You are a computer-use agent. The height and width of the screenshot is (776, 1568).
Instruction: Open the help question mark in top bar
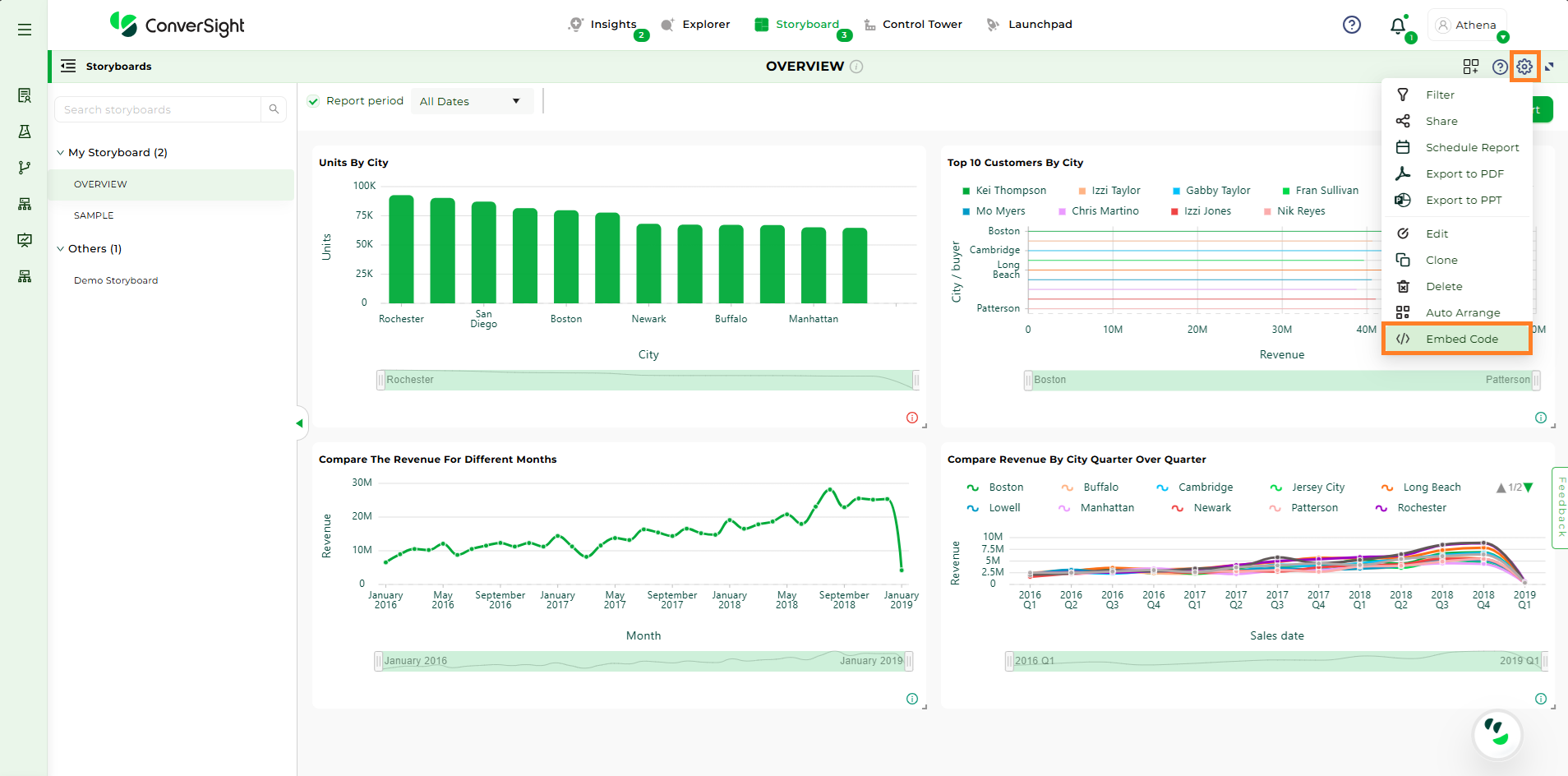coord(1351,25)
